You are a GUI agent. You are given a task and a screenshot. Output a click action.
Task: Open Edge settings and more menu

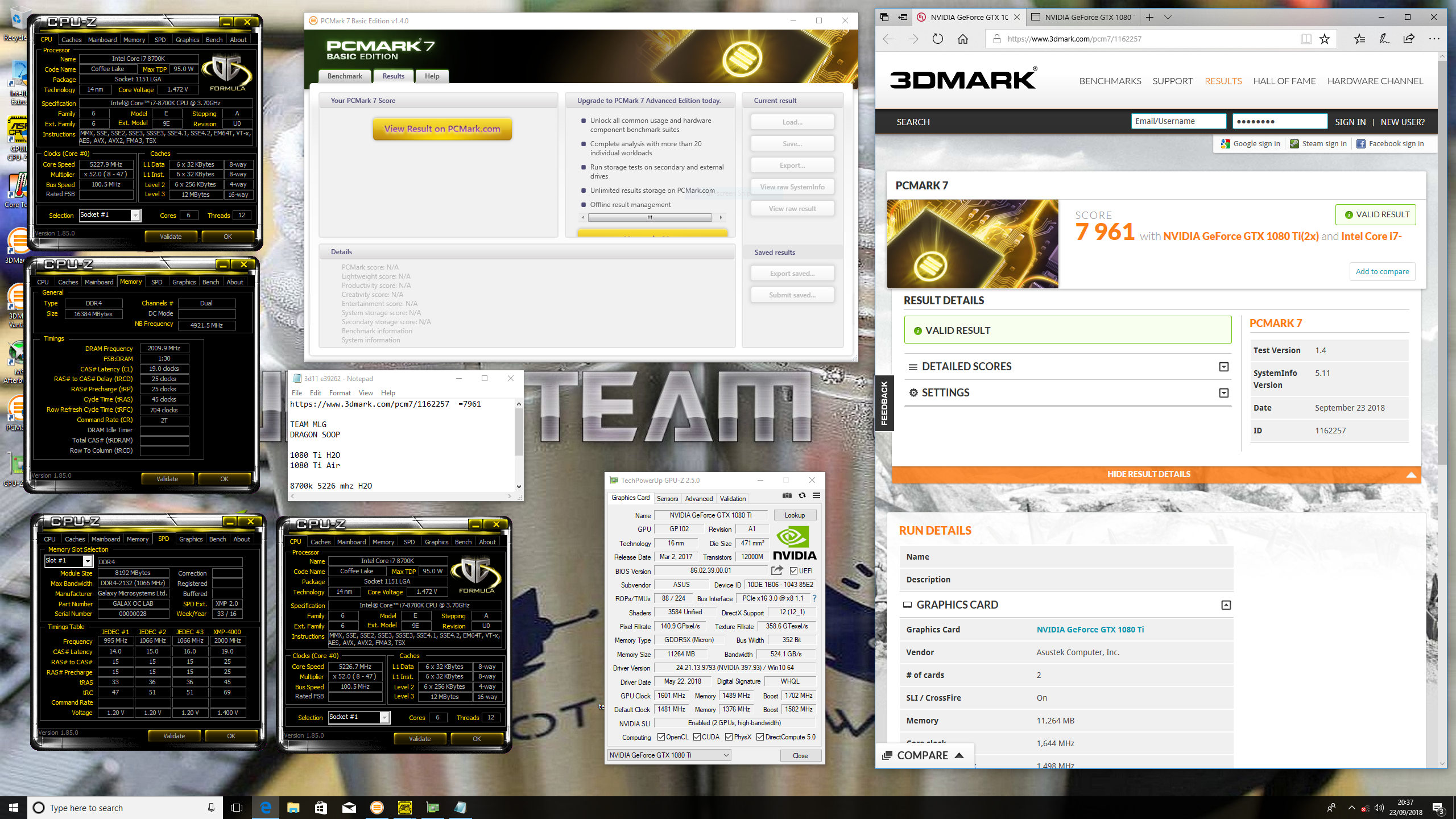pos(1434,39)
